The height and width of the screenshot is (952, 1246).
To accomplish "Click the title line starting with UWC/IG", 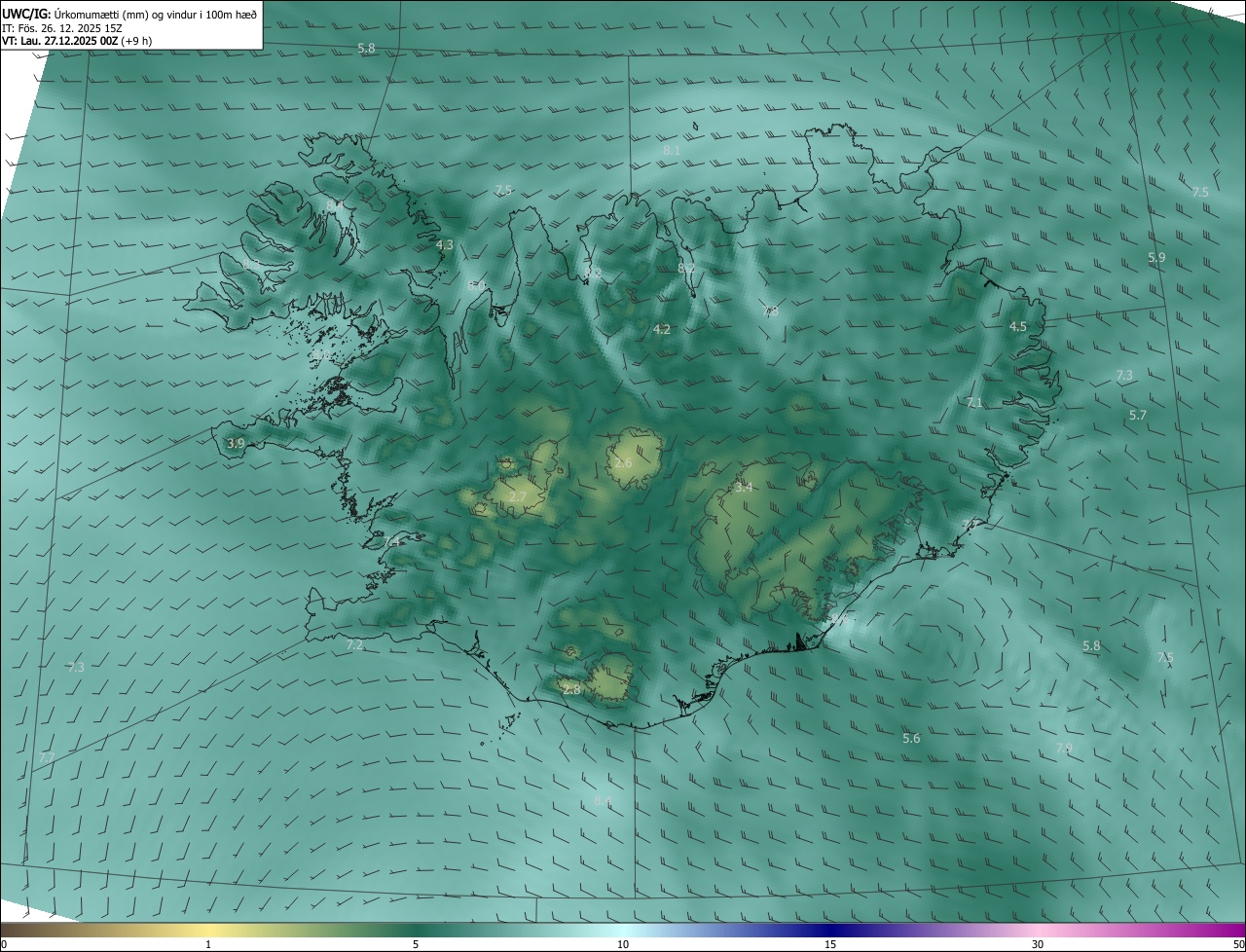I will (x=129, y=14).
